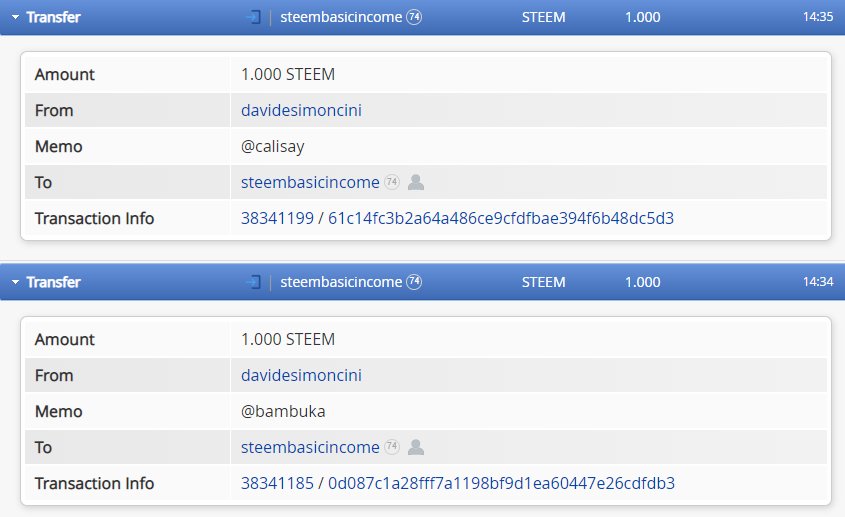Click the incoming transfer icon in 14:35 header

tap(253, 17)
